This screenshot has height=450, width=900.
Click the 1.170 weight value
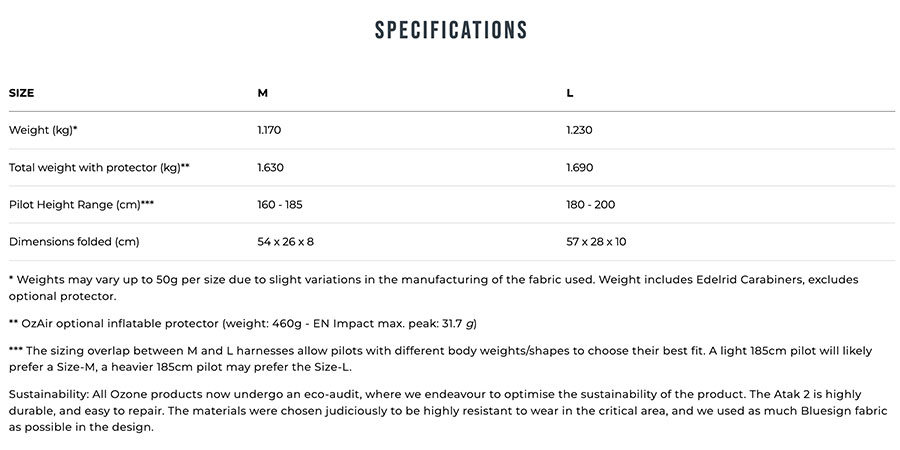(272, 130)
